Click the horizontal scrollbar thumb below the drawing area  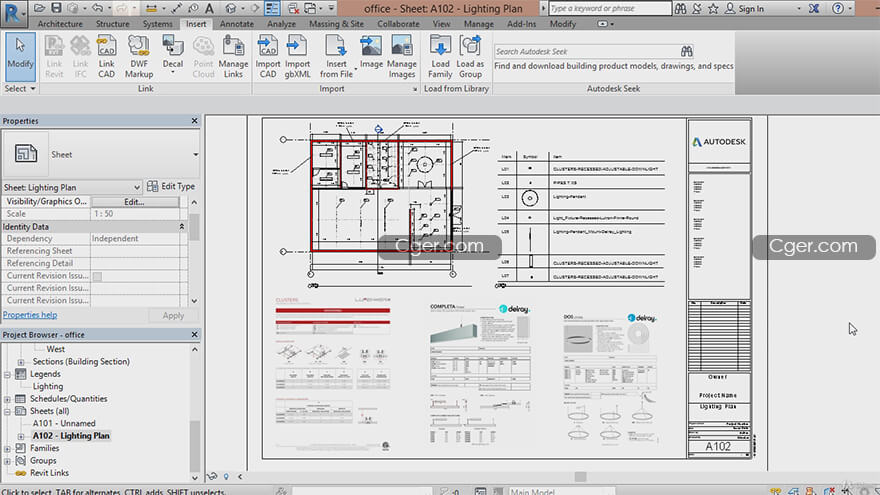[x=580, y=476]
